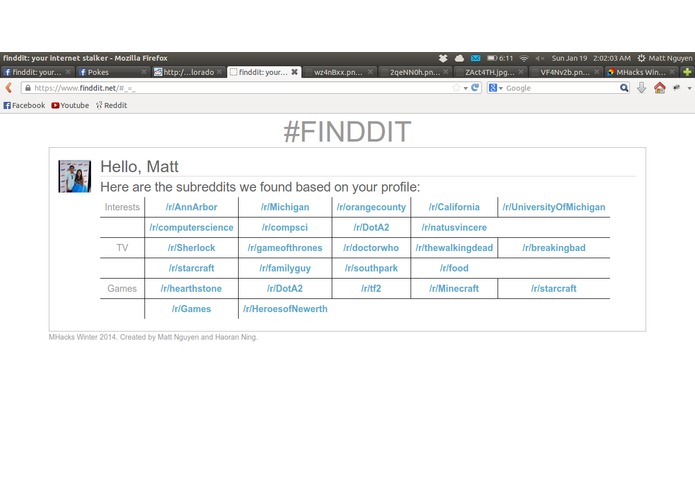Open a new tab with the plus icon
Screen dimensions: 695x494
(x=687, y=72)
